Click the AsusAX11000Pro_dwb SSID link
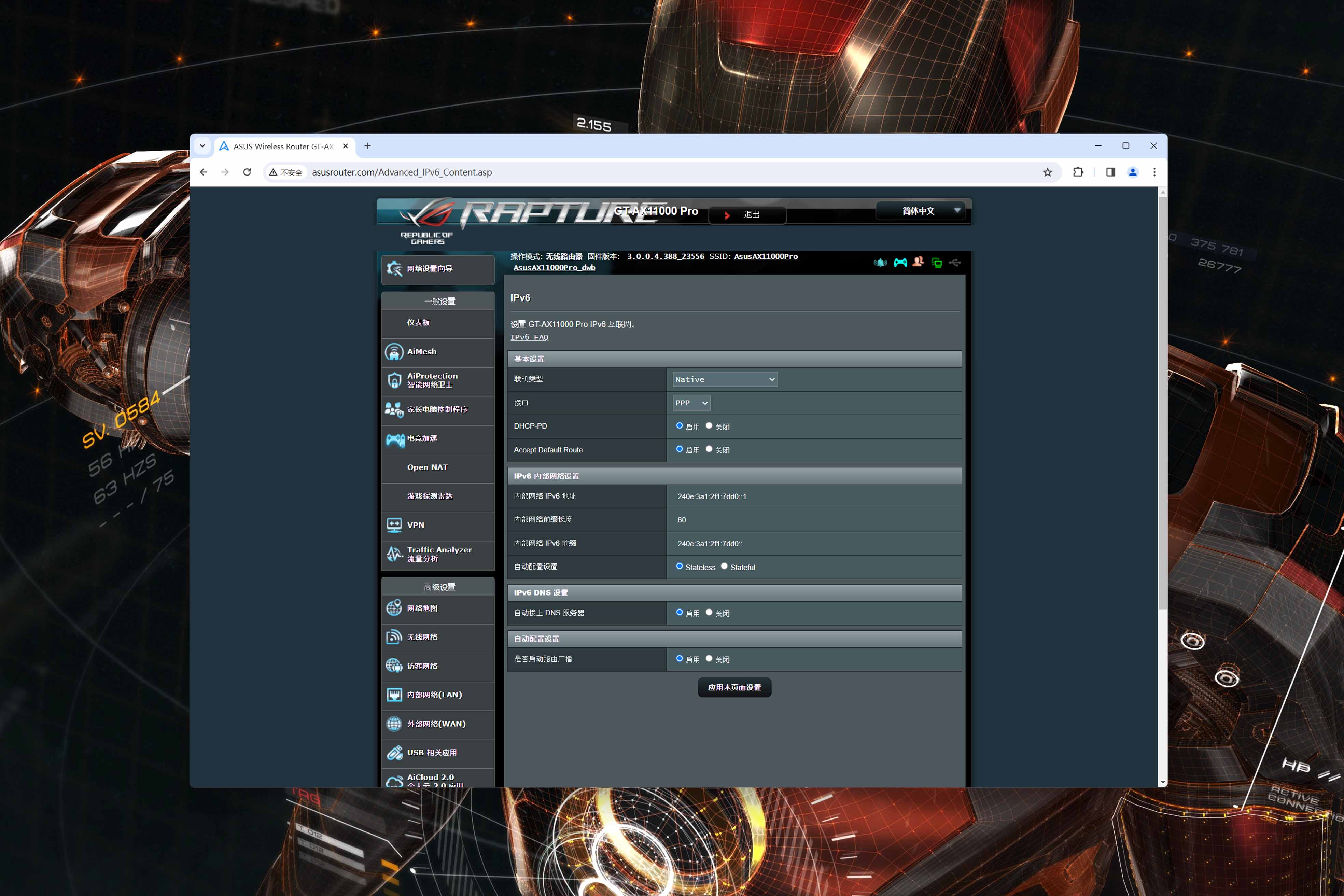 (554, 267)
